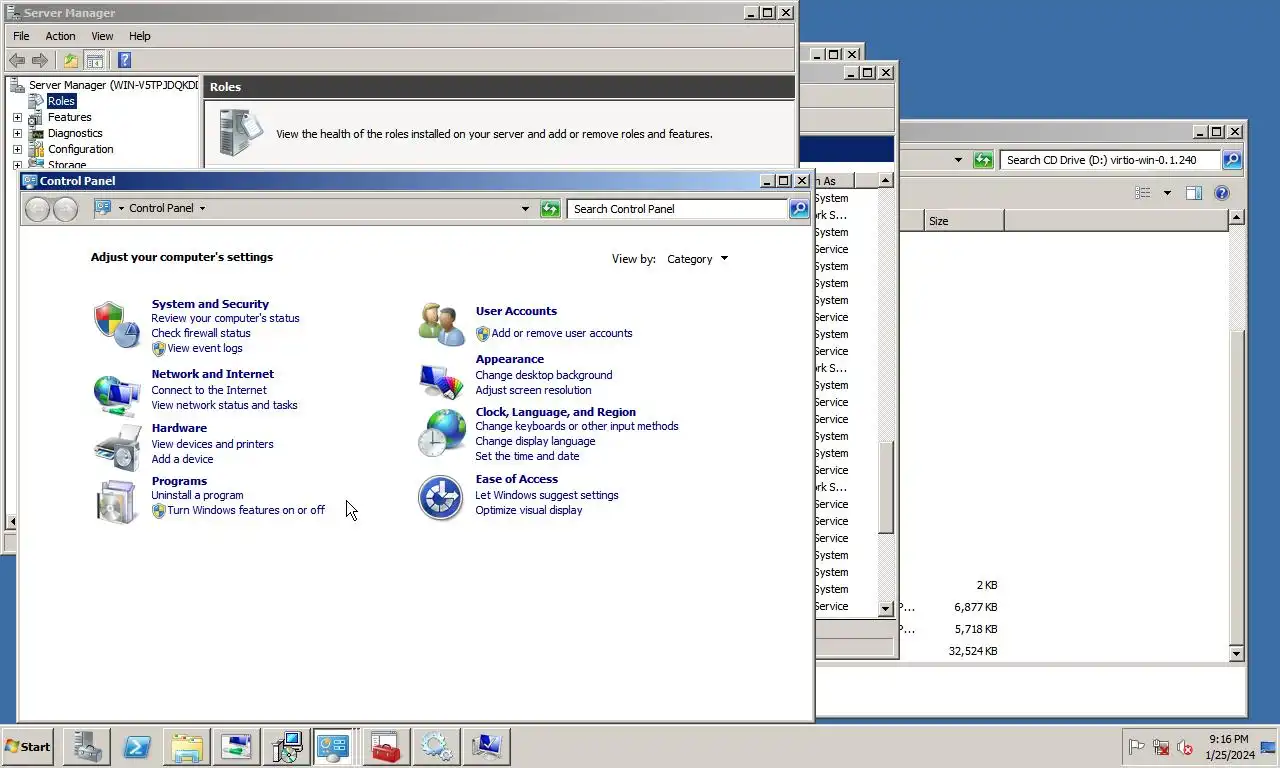Select Roles in Server Manager tree

(61, 101)
